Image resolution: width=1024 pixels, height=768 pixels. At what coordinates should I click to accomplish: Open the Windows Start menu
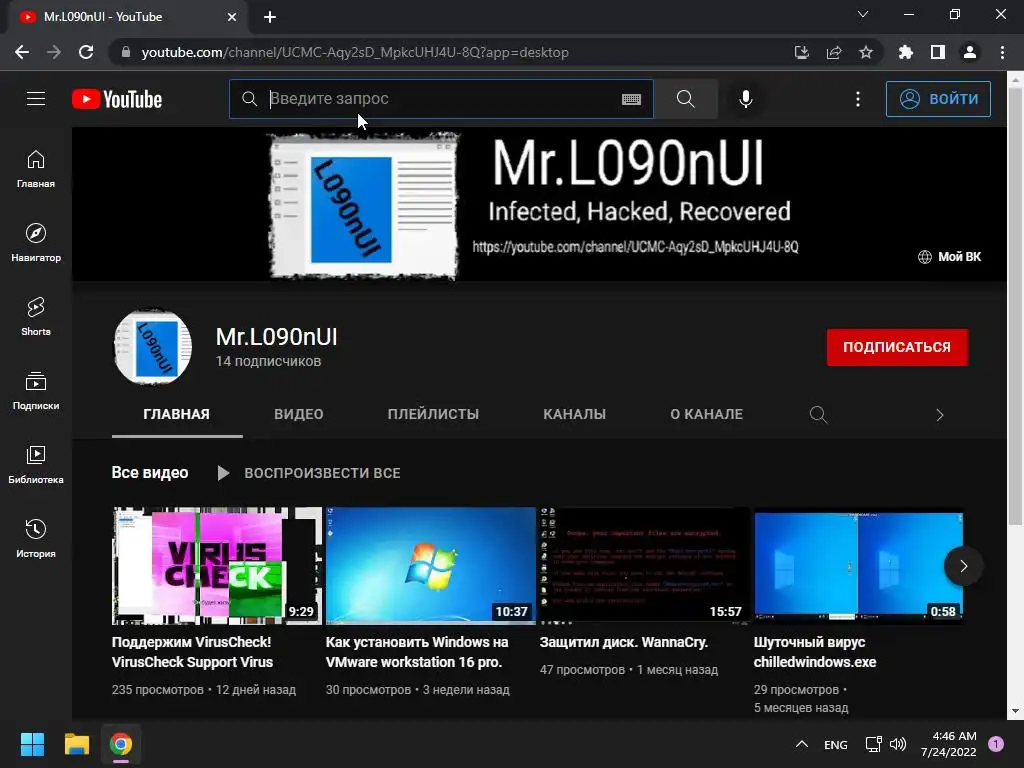point(32,744)
